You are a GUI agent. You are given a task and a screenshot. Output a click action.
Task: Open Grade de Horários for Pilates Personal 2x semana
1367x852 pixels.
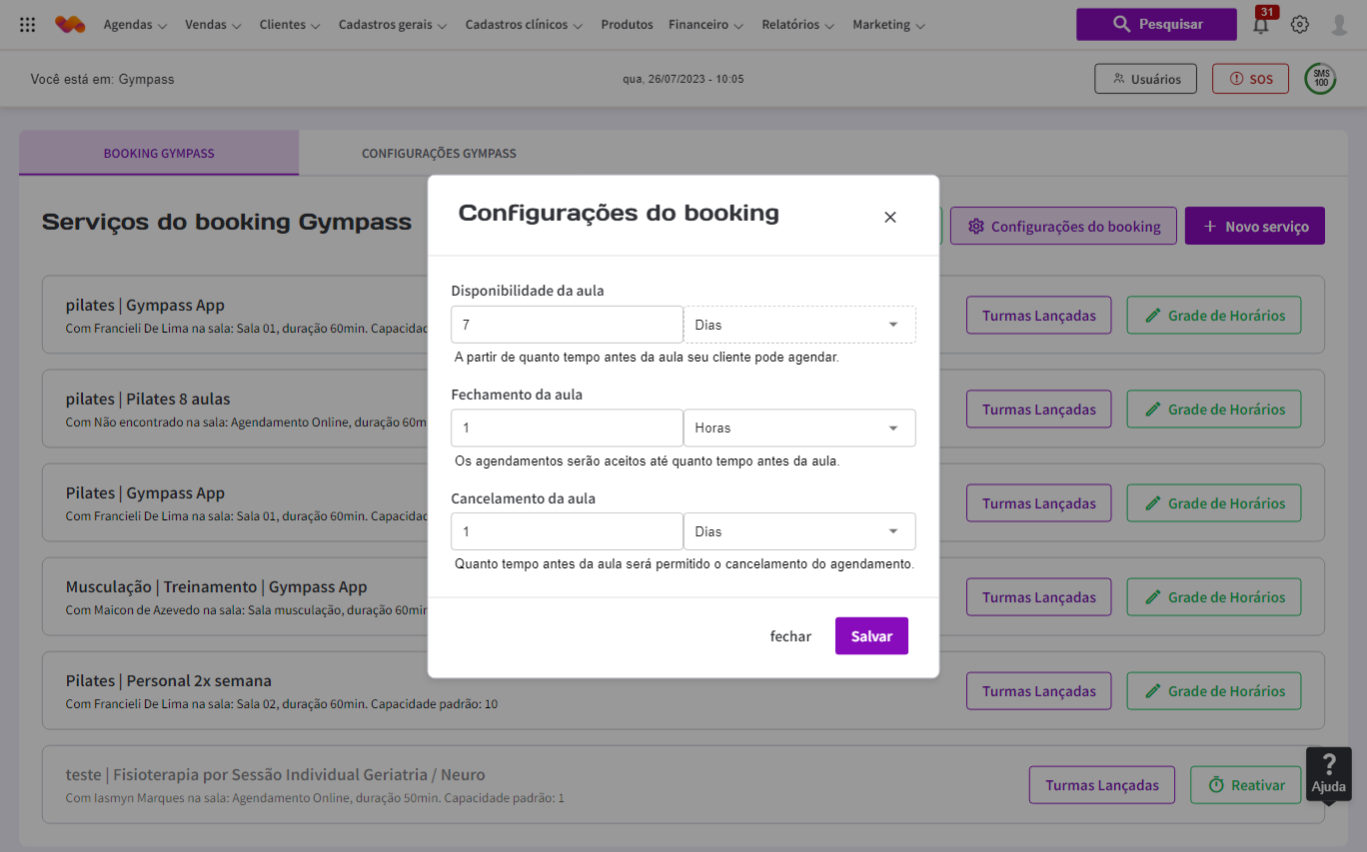(1214, 691)
